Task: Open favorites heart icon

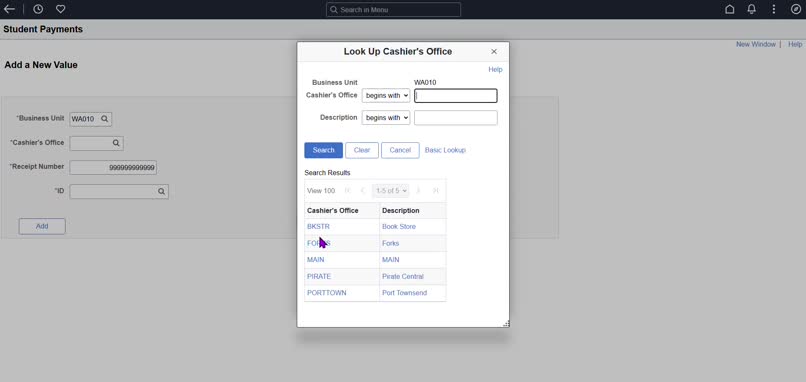Action: click(61, 9)
